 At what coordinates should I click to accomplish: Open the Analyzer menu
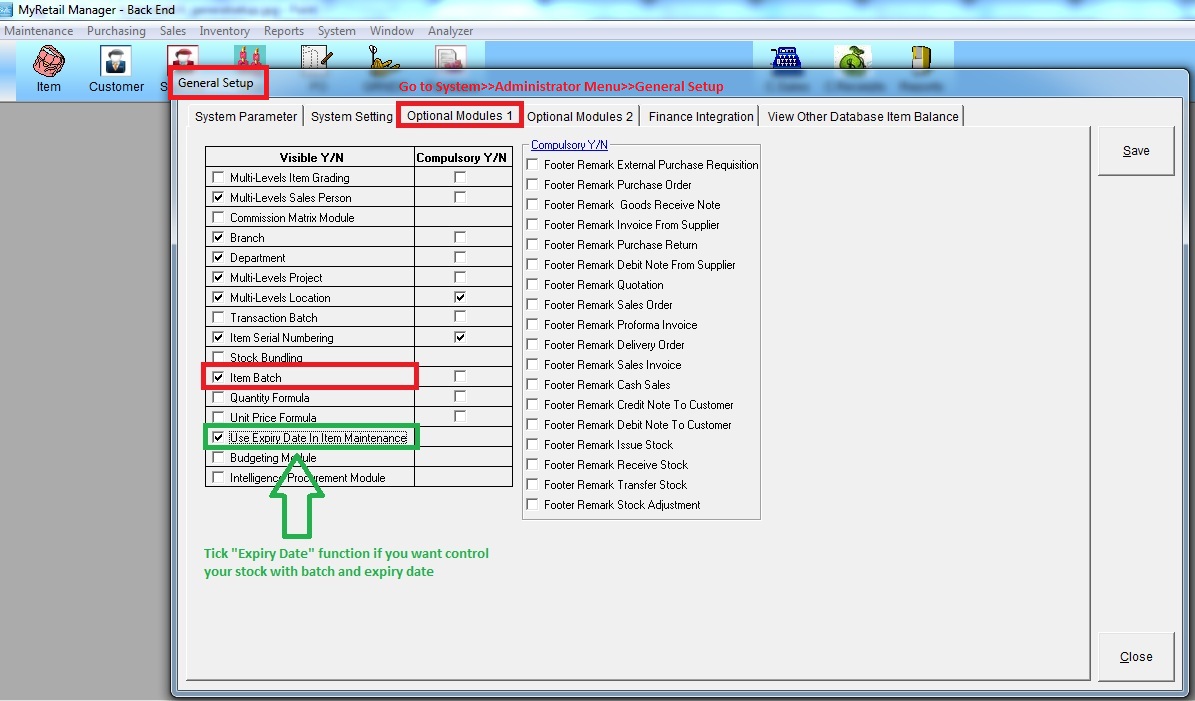tap(450, 31)
